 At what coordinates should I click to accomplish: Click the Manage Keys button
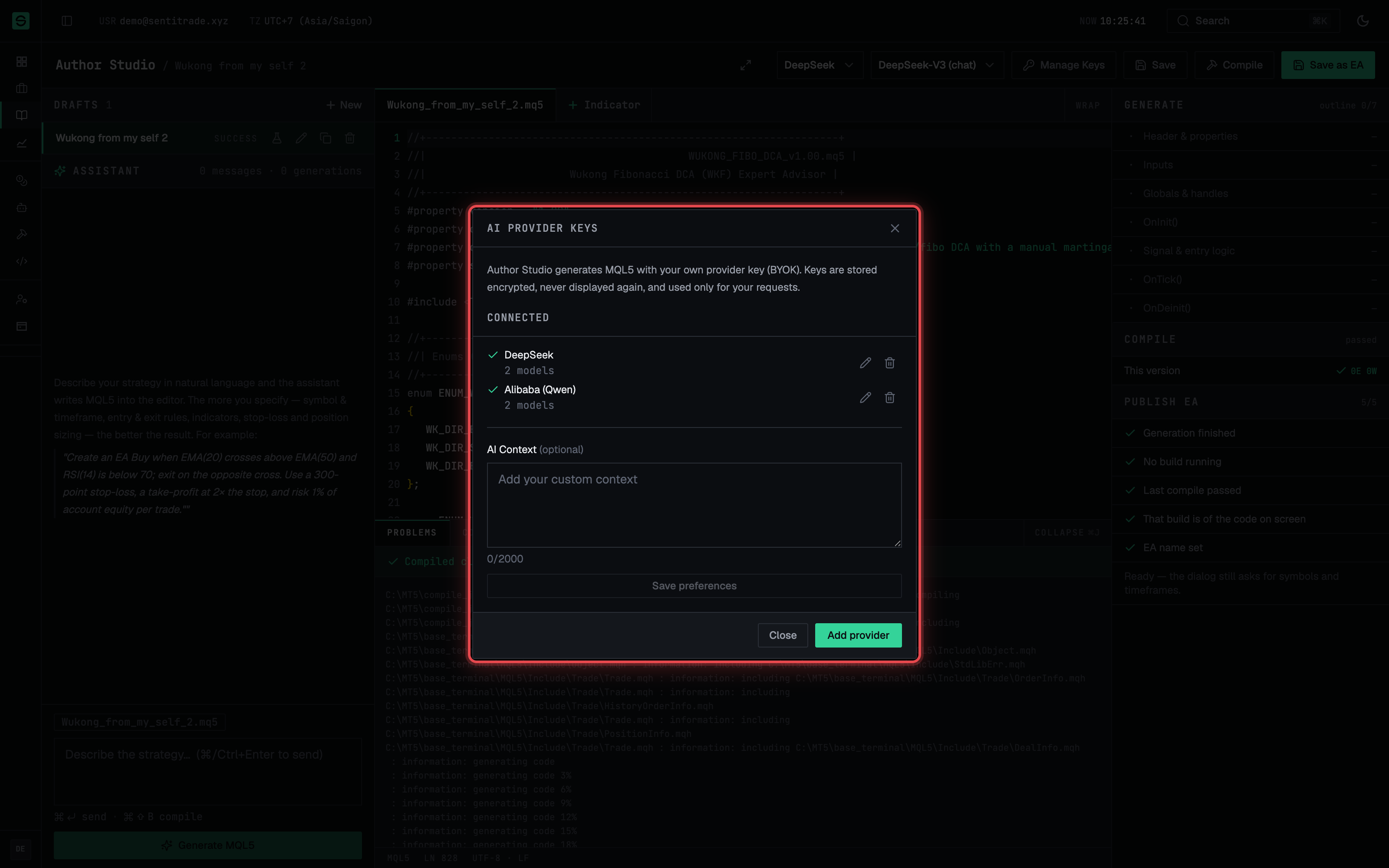tap(1063, 65)
